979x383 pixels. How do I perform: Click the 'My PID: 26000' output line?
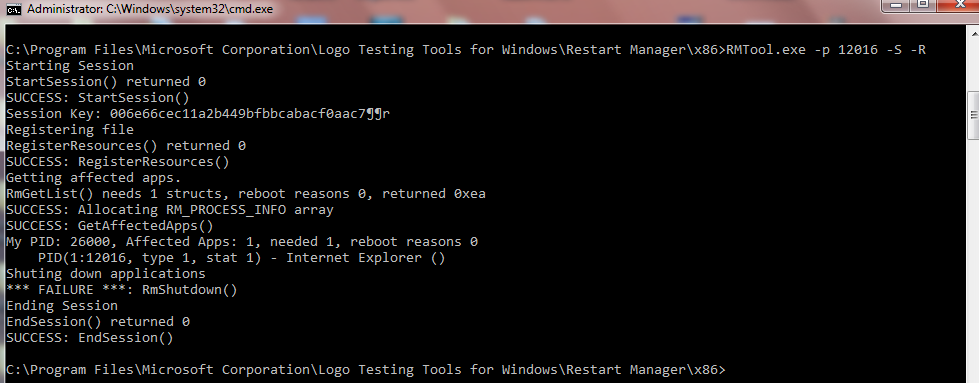[242, 242]
